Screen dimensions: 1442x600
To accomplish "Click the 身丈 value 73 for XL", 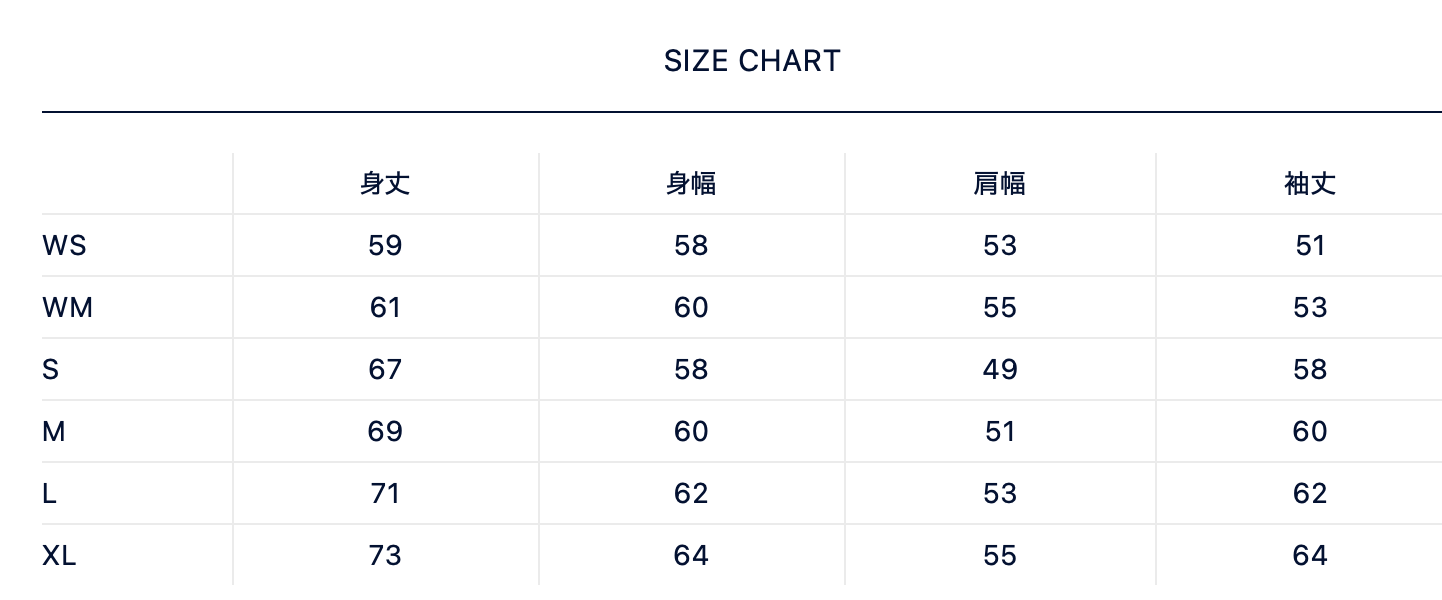I will pyautogui.click(x=385, y=556).
